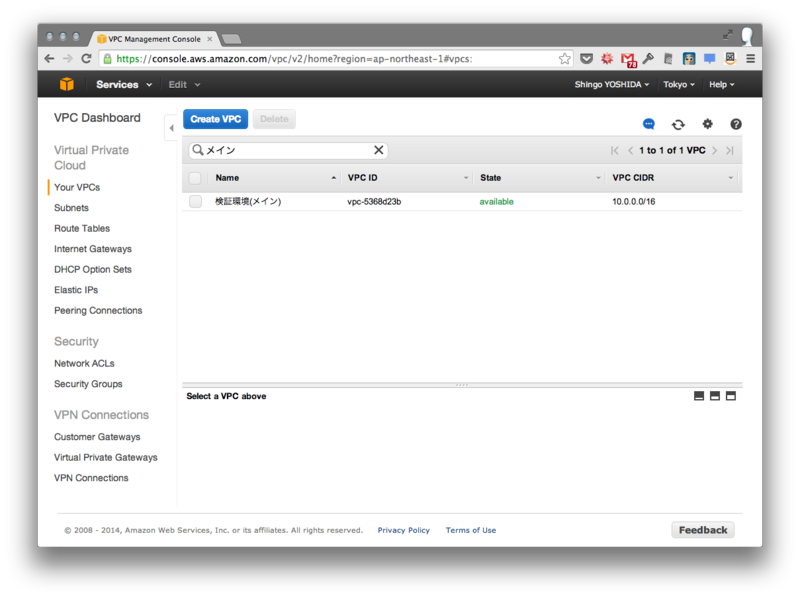
Task: Open the Edit dropdown in the navbar
Action: (x=184, y=85)
